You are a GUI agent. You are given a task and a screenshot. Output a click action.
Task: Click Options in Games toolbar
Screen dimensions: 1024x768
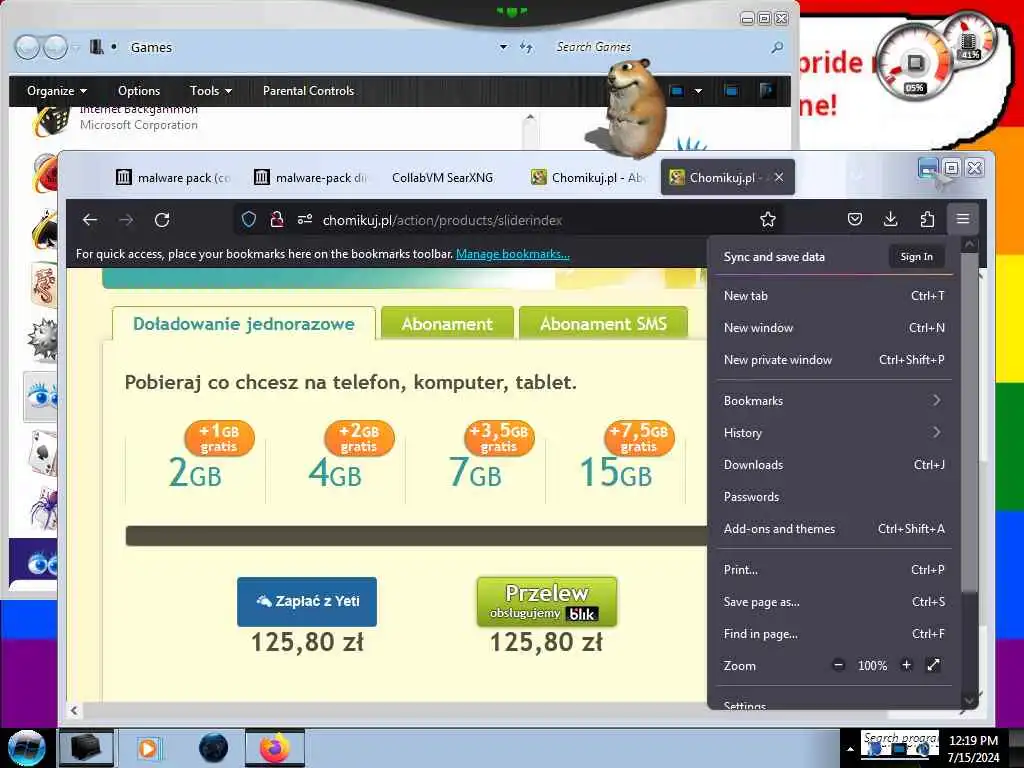pos(139,91)
